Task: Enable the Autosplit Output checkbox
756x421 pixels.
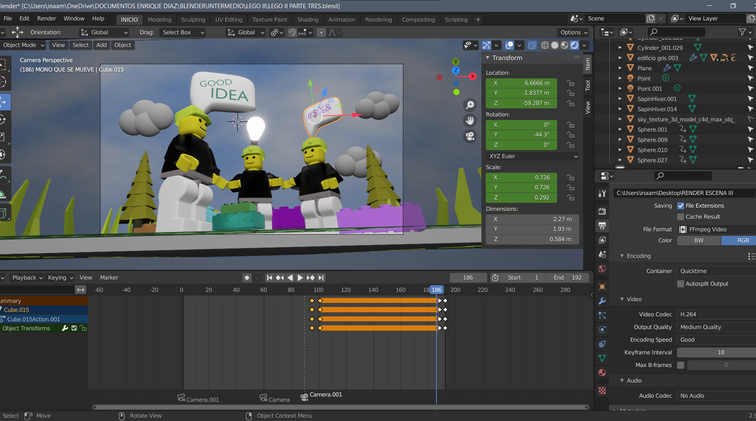Action: coord(681,284)
